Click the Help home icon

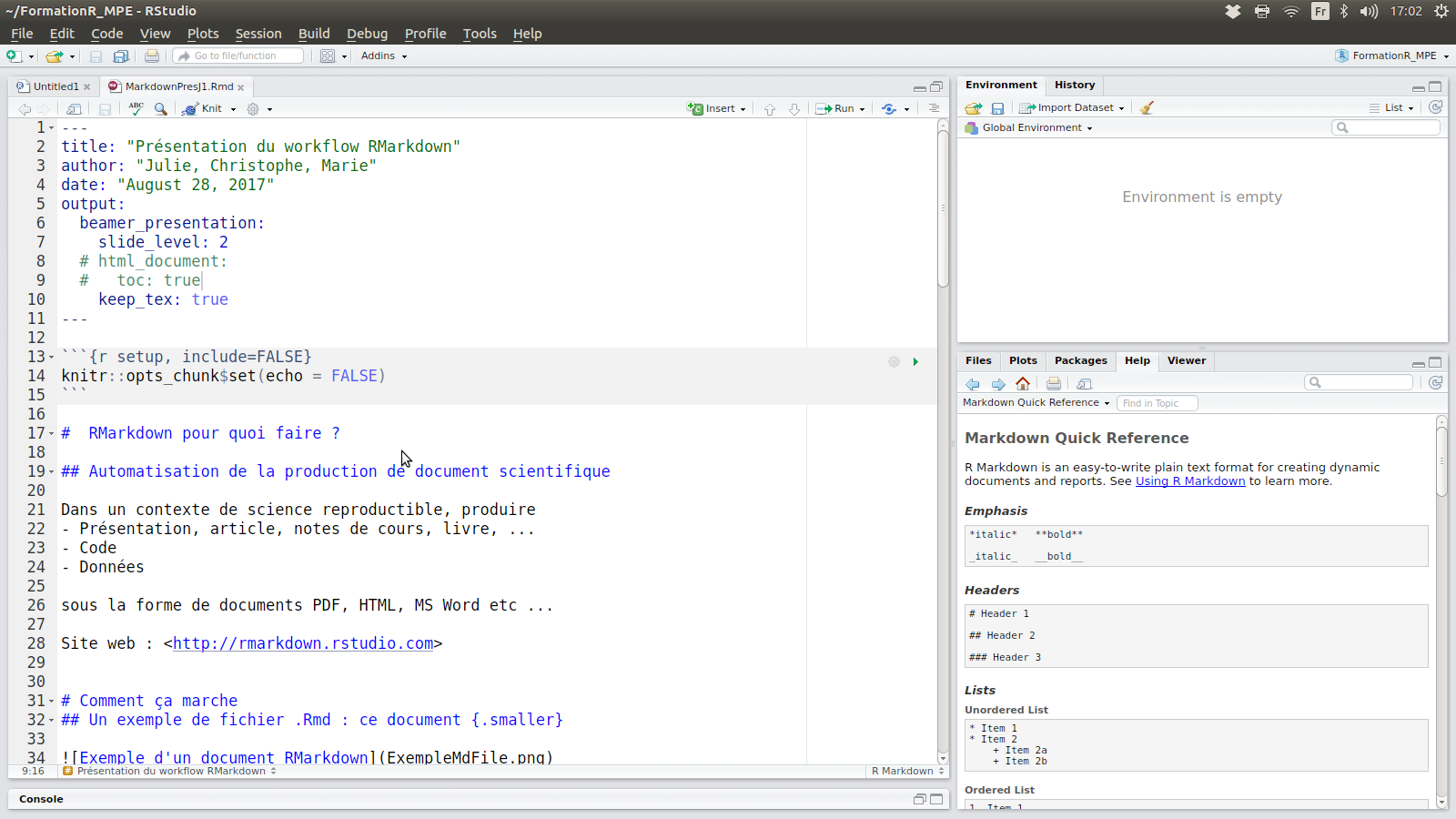(x=1023, y=383)
